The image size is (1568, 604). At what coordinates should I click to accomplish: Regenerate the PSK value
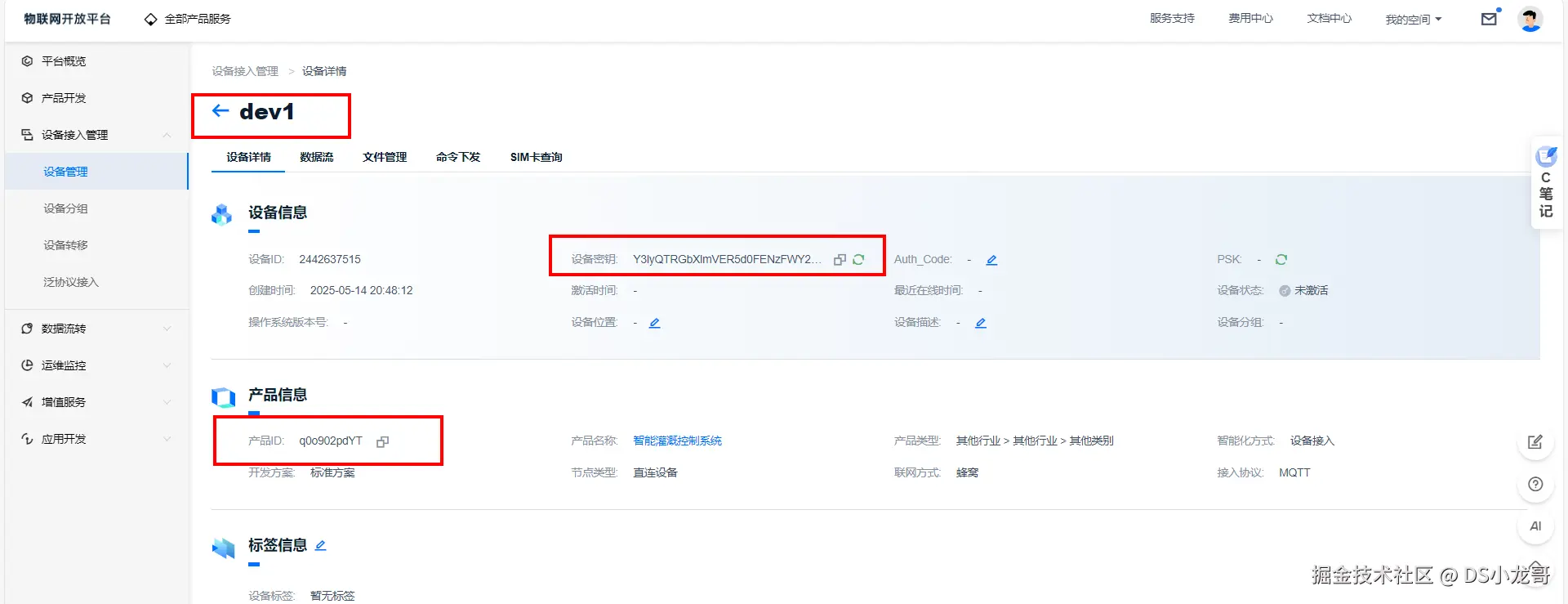1281,260
